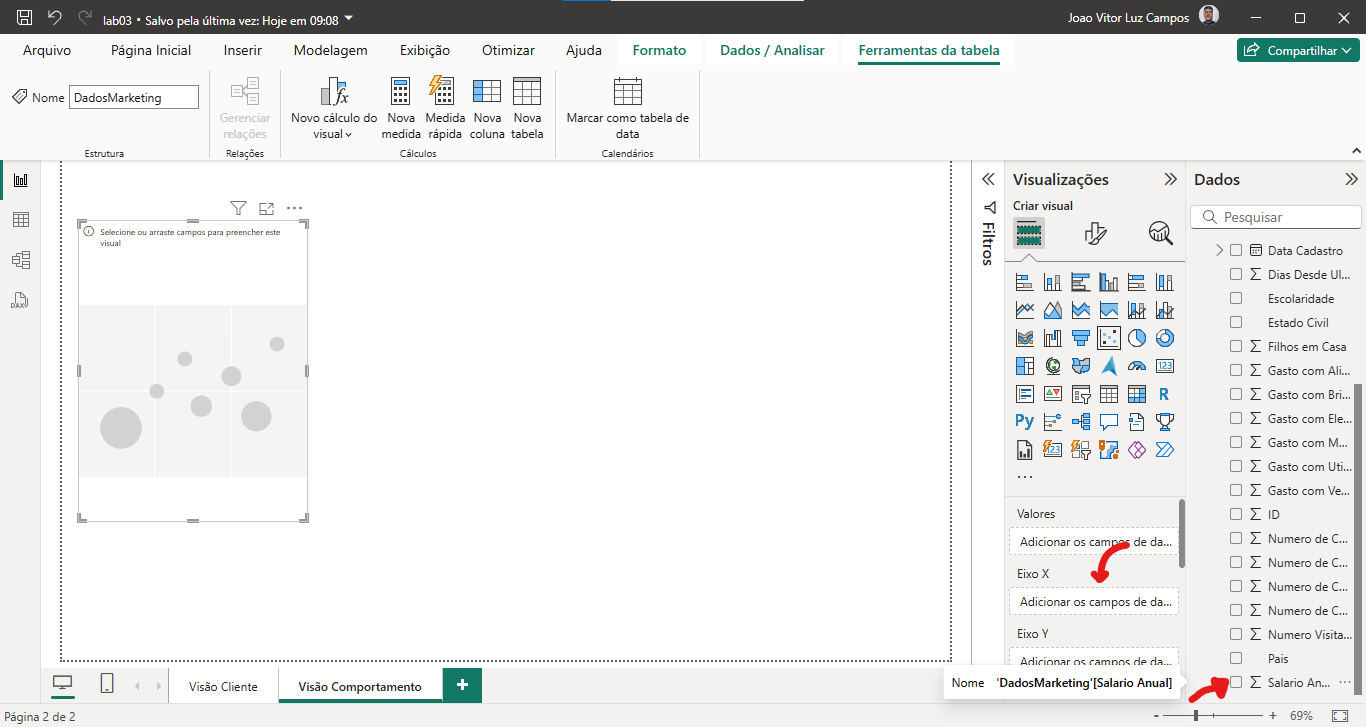
Task: Open DAX query view in left sidebar
Action: [x=20, y=300]
